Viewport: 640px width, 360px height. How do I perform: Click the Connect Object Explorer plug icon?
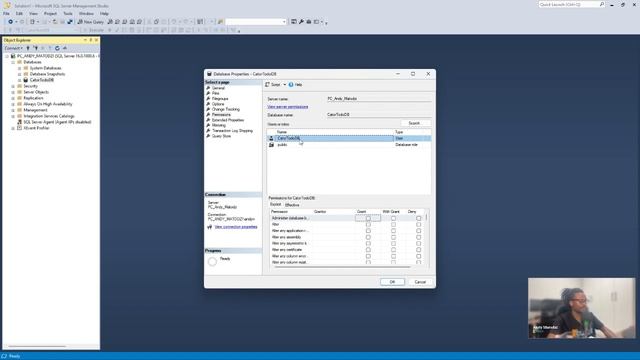(28, 48)
